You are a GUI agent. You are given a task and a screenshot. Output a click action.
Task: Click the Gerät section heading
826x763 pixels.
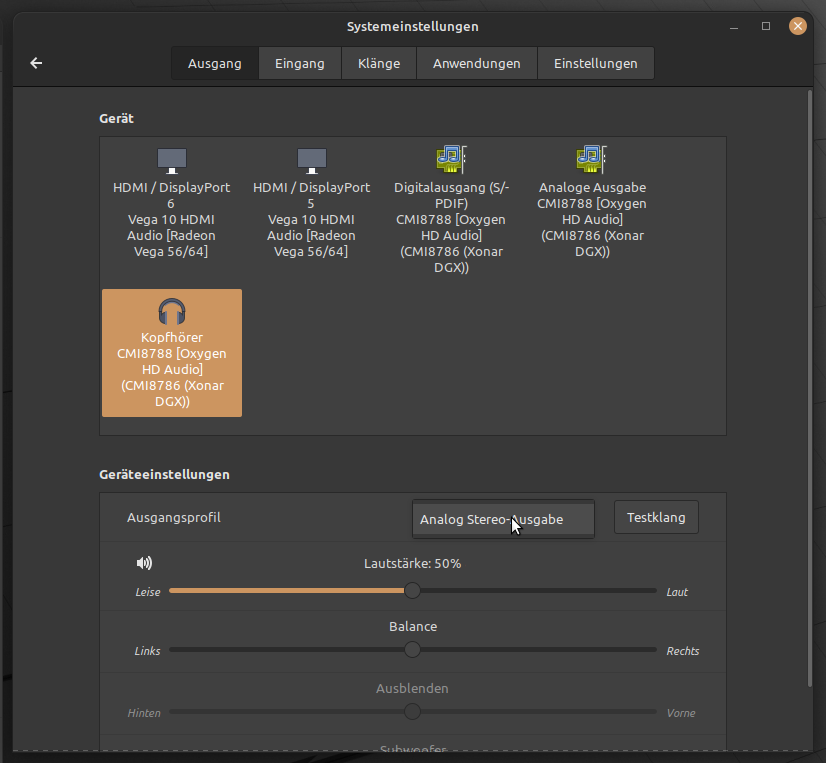(x=116, y=119)
